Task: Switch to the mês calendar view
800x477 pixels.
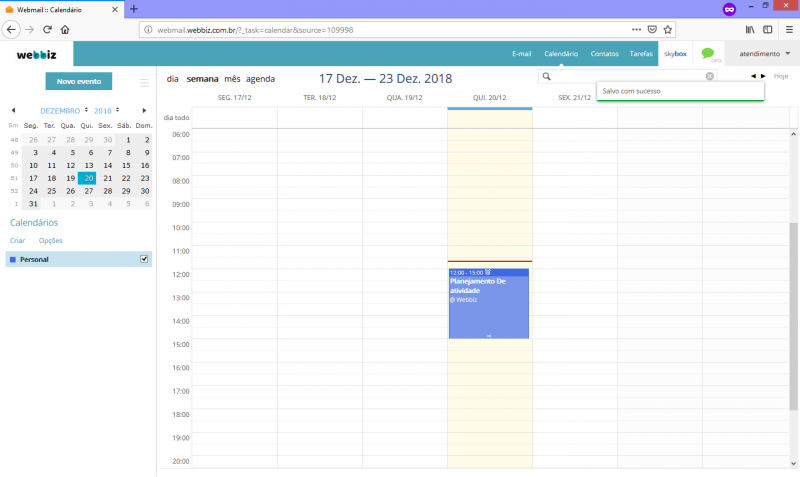Action: (x=232, y=78)
